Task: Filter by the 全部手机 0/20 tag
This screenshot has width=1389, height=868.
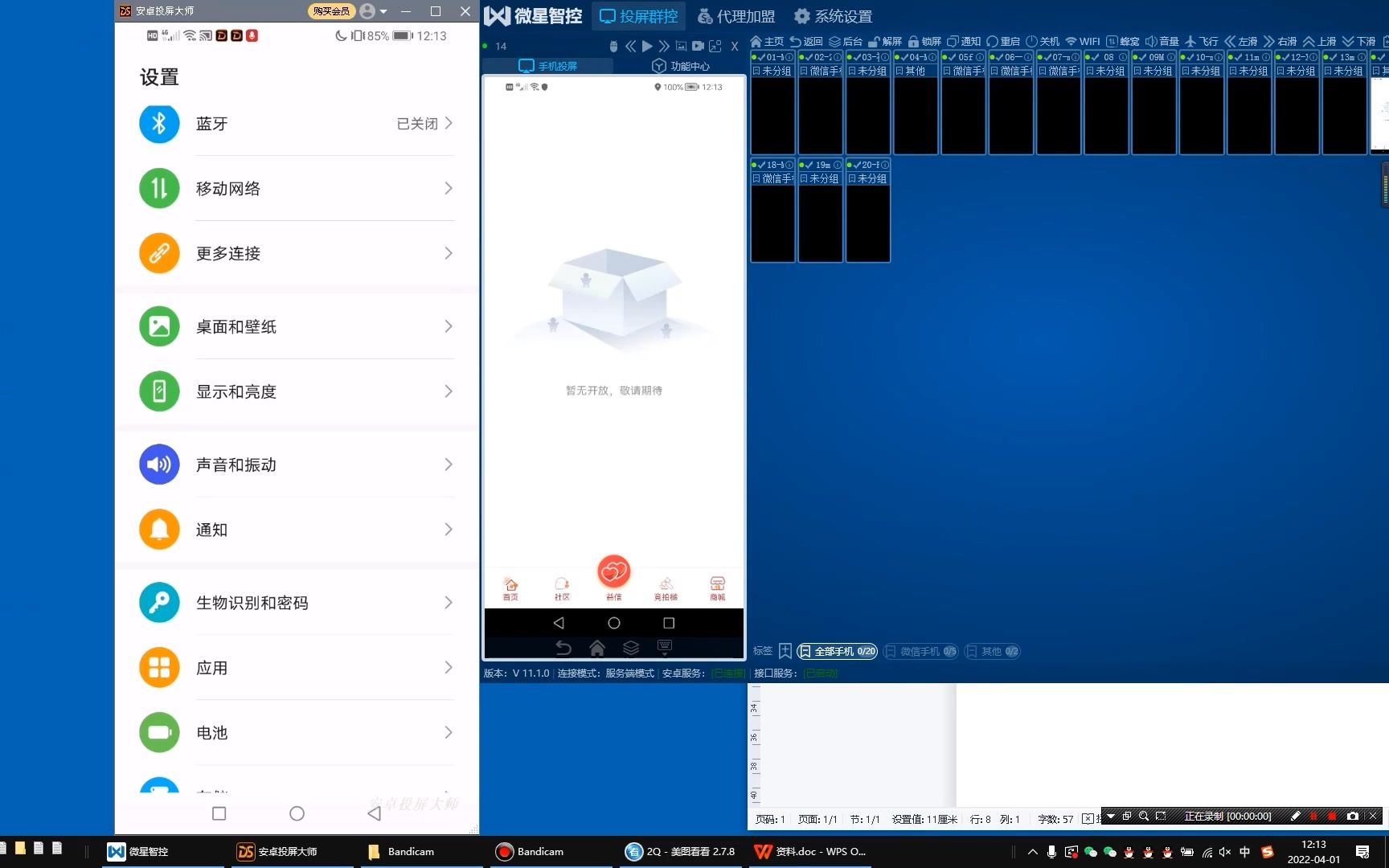Action: coord(837,651)
